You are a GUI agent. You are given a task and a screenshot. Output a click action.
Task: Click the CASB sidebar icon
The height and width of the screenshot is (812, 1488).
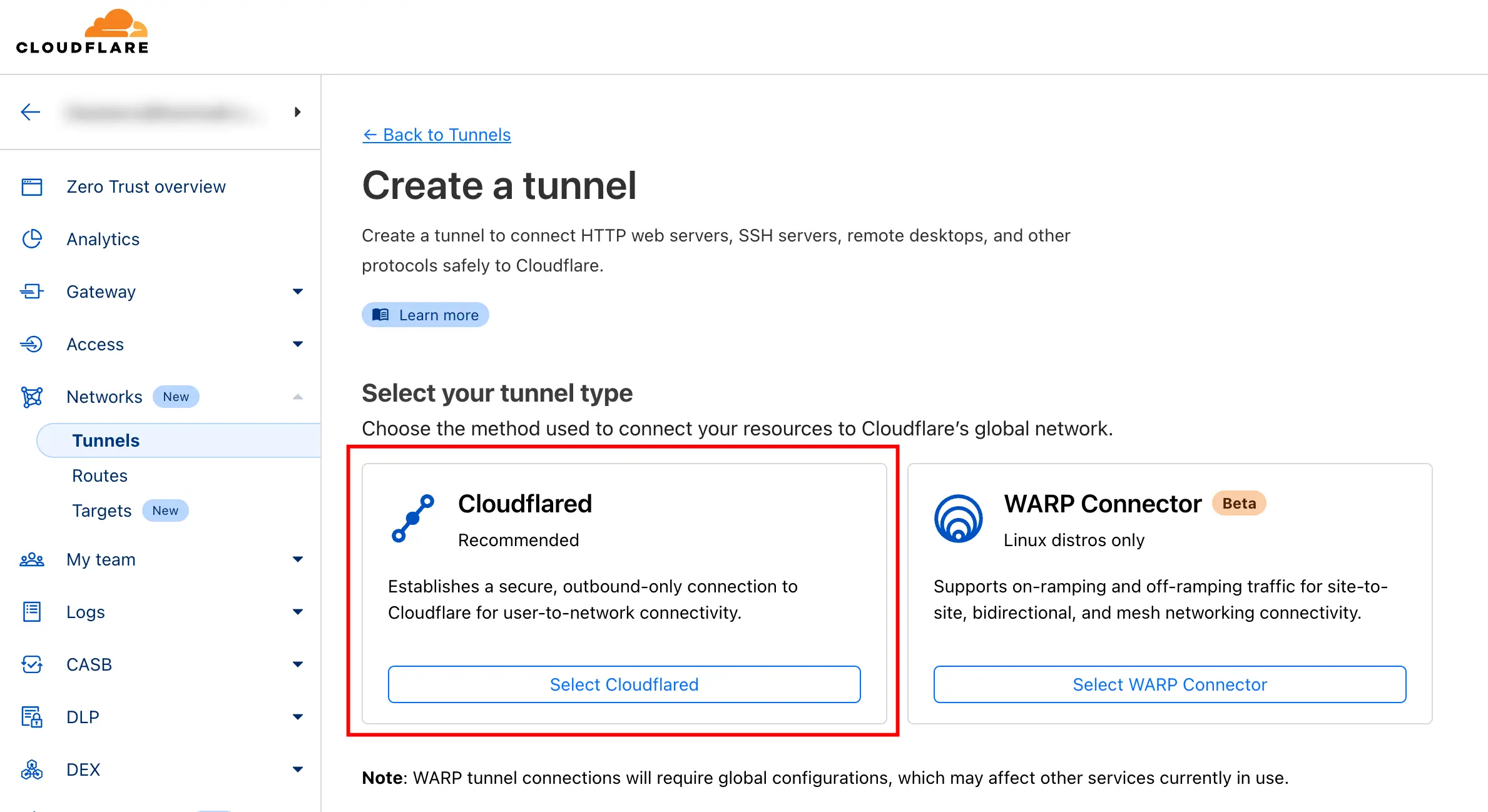32,664
